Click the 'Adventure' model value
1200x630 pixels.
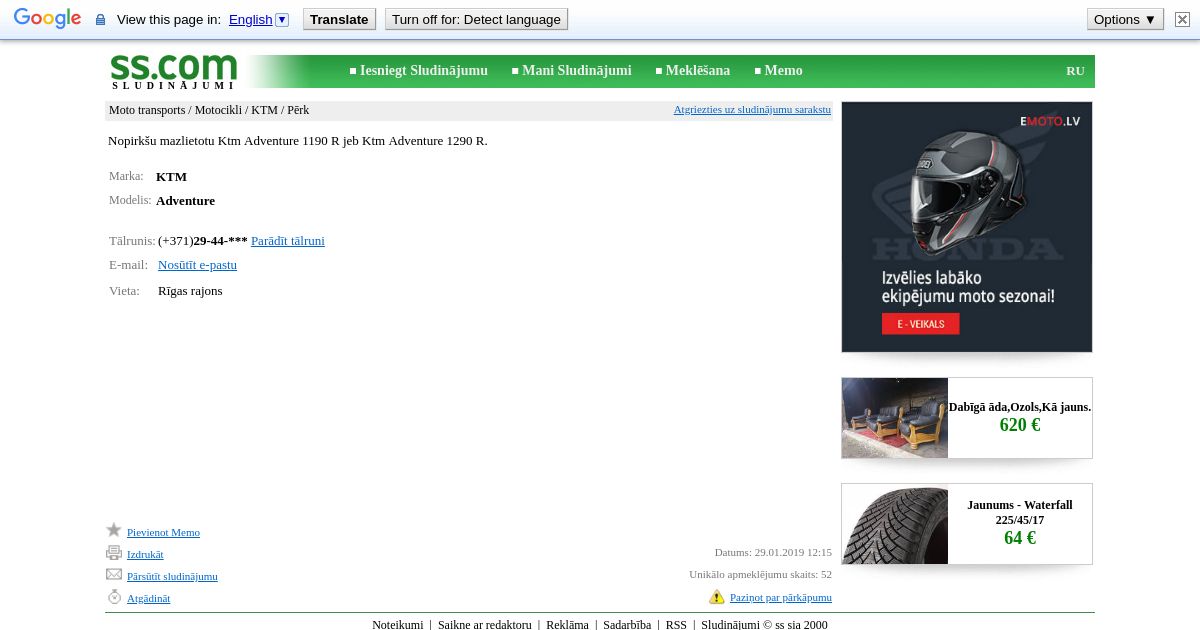pyautogui.click(x=185, y=201)
